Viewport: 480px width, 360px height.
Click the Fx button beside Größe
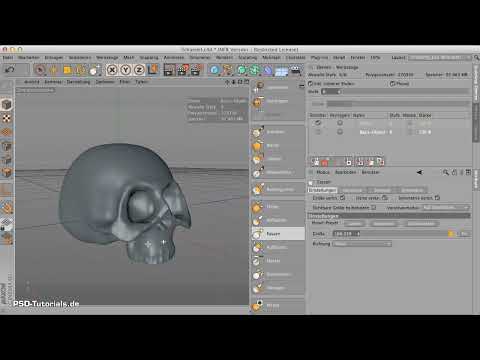point(464,234)
